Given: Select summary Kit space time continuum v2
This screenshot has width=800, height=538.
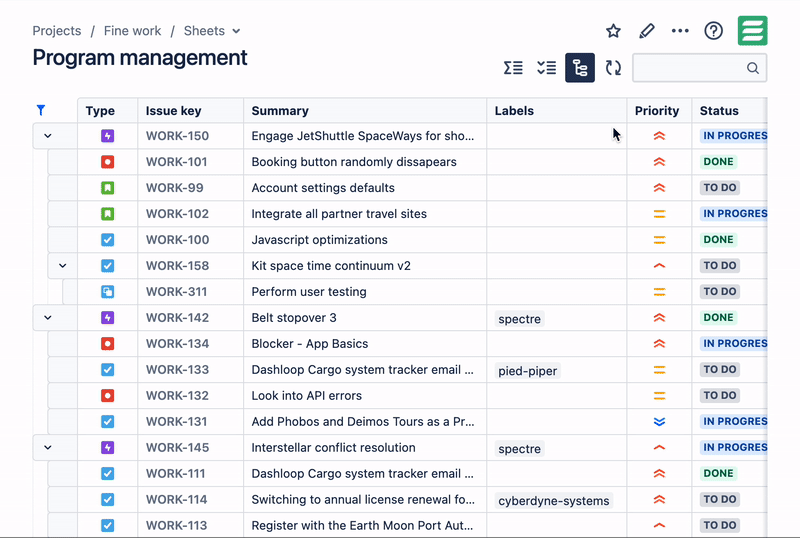Looking at the screenshot, I should click(331, 266).
